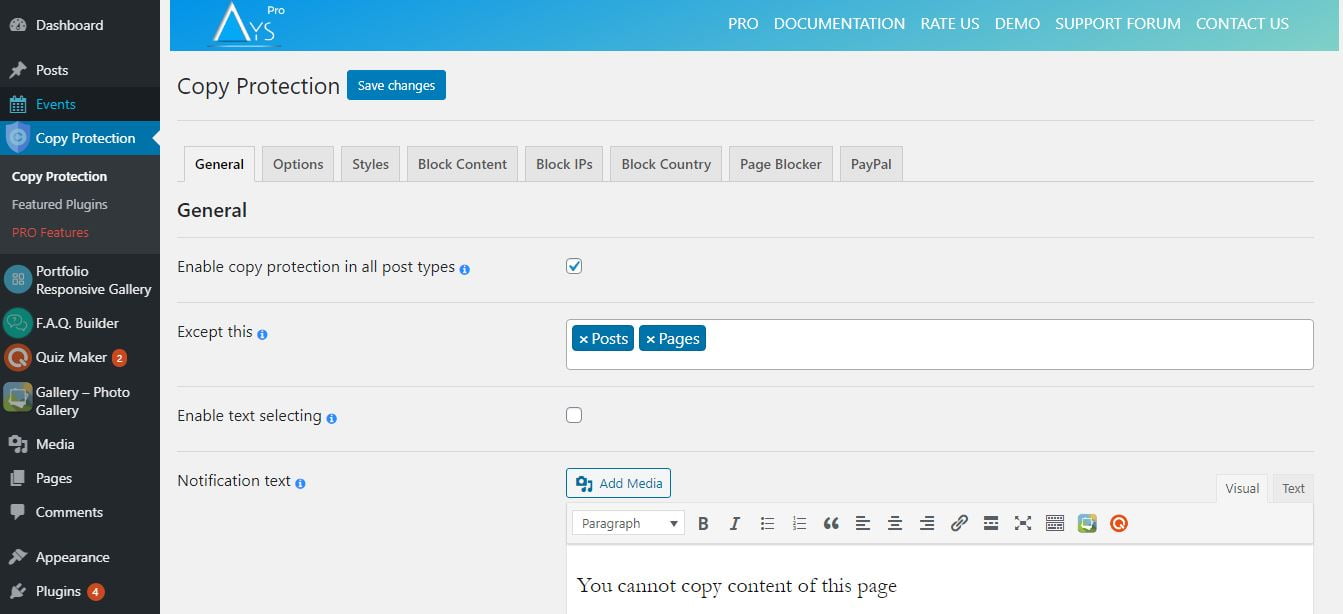
Task: Switch to the General tab
Action: (219, 164)
